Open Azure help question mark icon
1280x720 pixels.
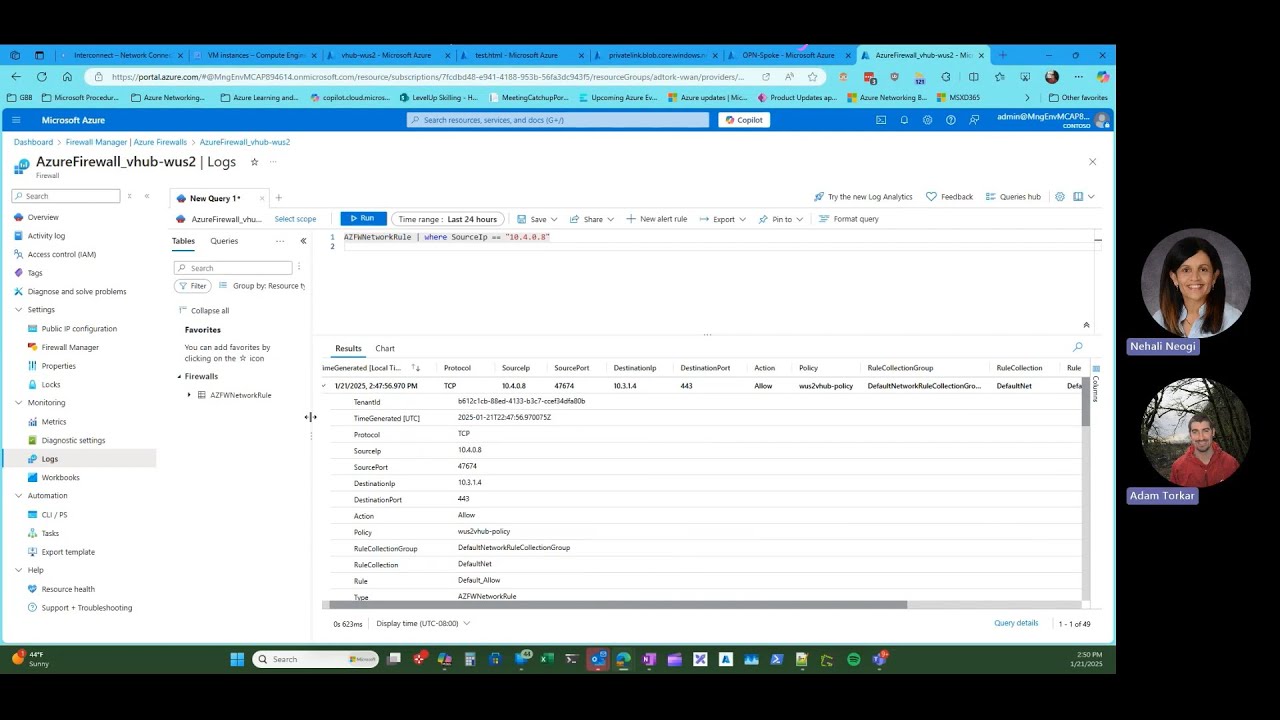pos(950,120)
